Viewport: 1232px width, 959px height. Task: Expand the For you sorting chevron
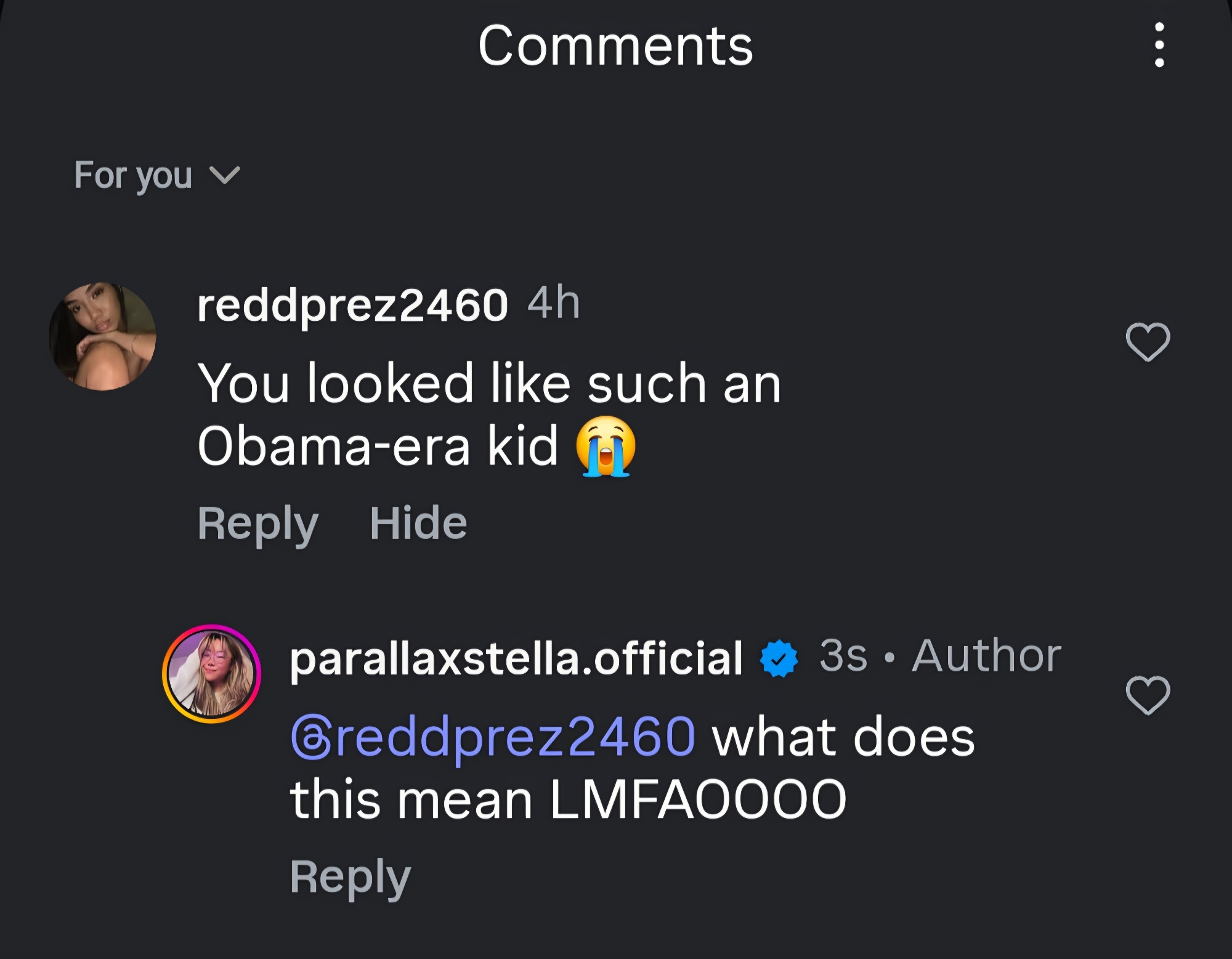coord(224,176)
